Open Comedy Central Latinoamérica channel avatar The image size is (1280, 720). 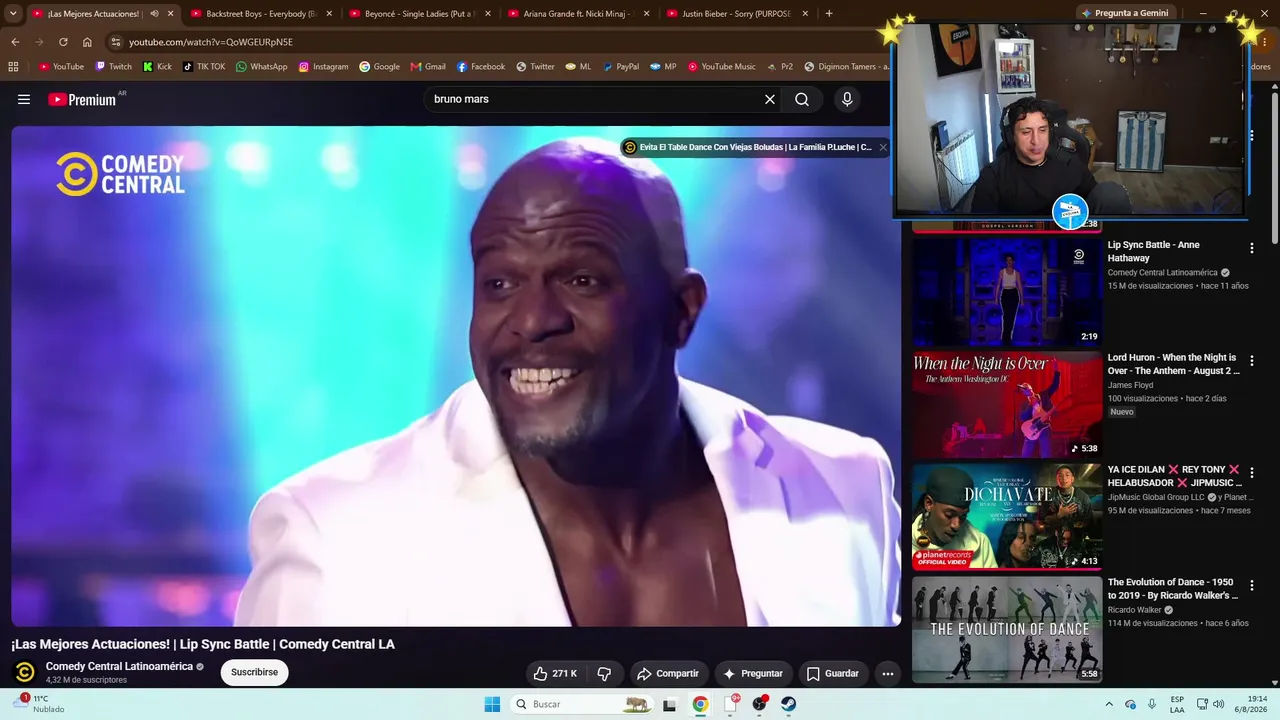click(x=25, y=672)
